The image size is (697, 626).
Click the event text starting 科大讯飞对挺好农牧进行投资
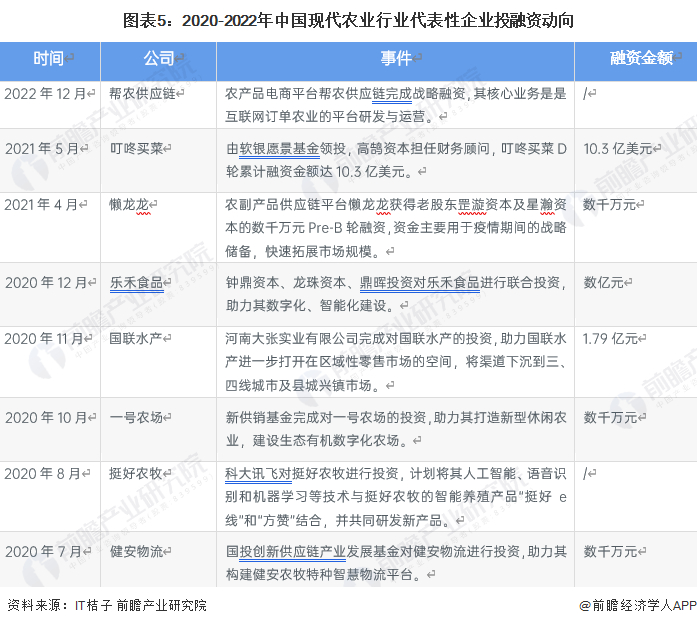pyautogui.click(x=396, y=497)
